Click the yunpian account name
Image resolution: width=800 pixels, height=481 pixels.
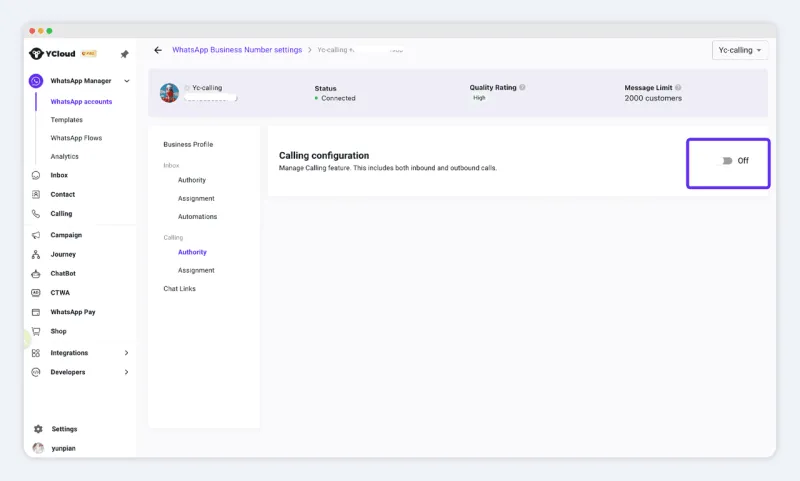tap(63, 448)
